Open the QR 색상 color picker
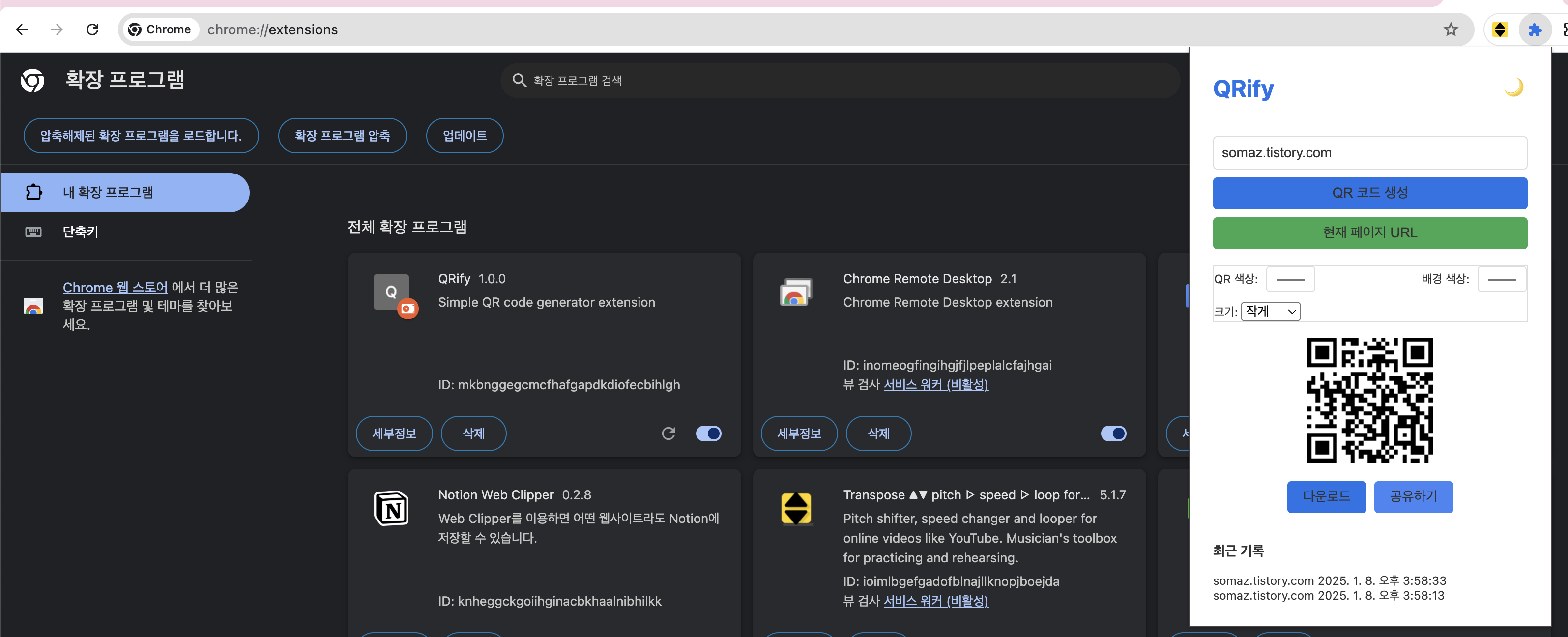This screenshot has width=1568, height=637. (1290, 279)
